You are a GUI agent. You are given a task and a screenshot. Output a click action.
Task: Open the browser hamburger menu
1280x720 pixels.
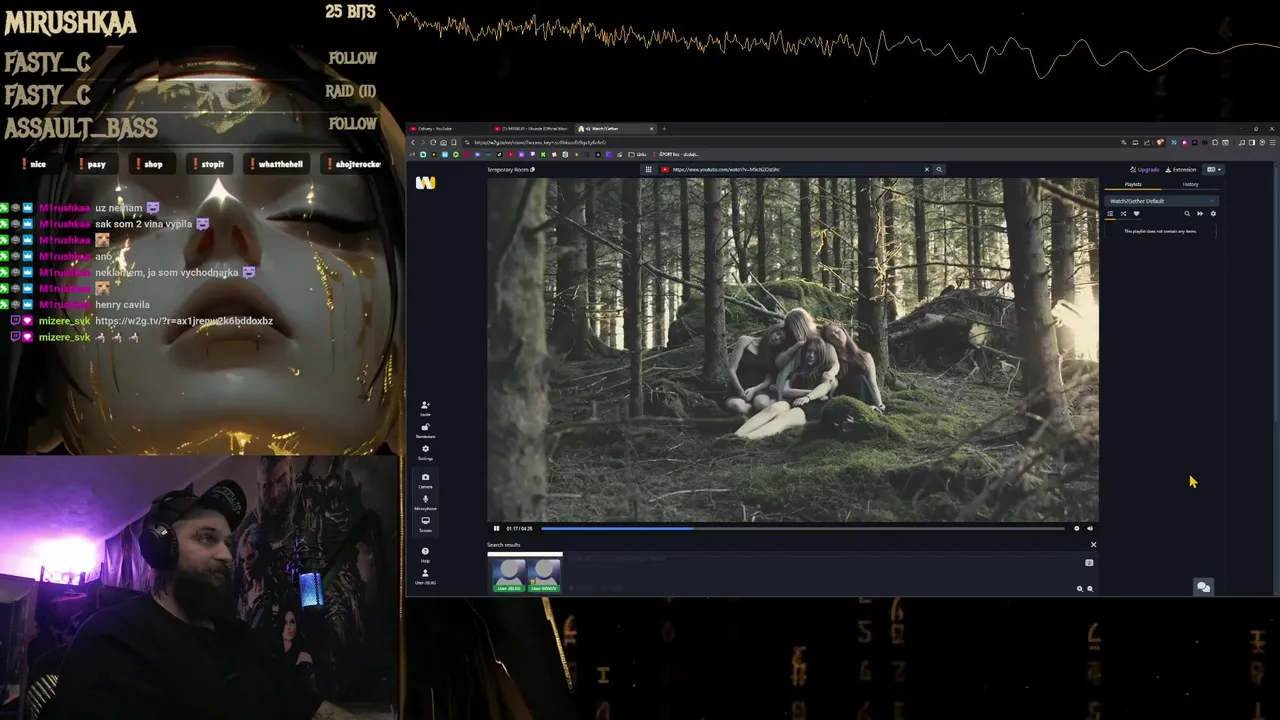pyautogui.click(x=1273, y=143)
